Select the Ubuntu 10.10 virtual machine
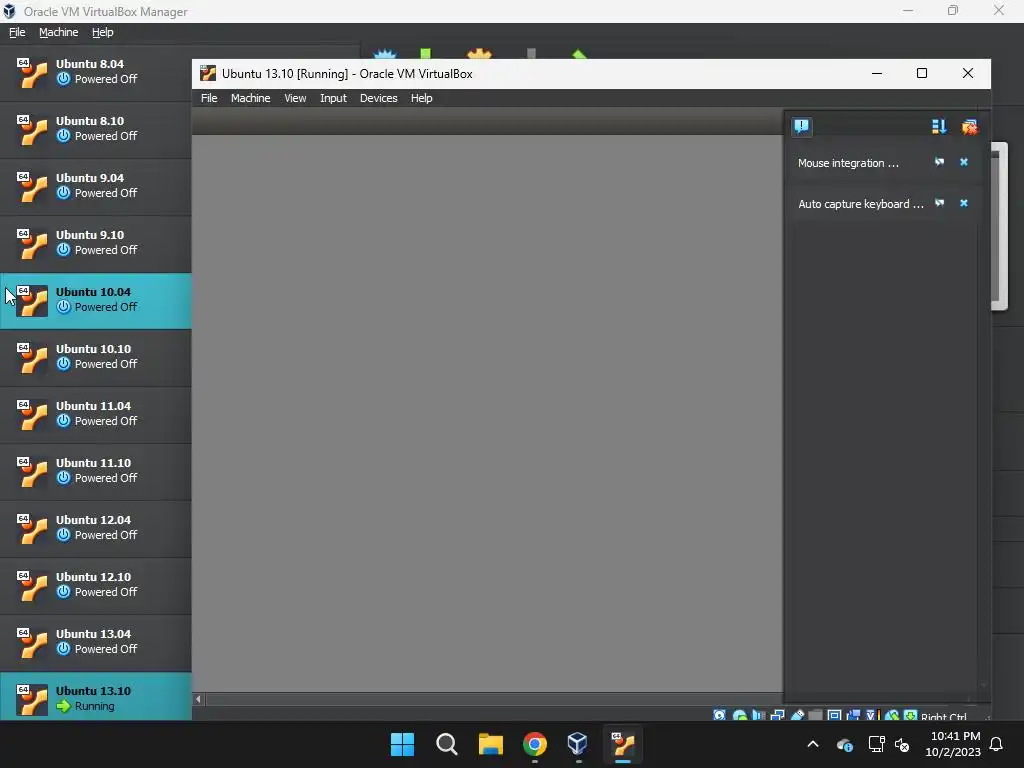The image size is (1024, 768). 95,357
